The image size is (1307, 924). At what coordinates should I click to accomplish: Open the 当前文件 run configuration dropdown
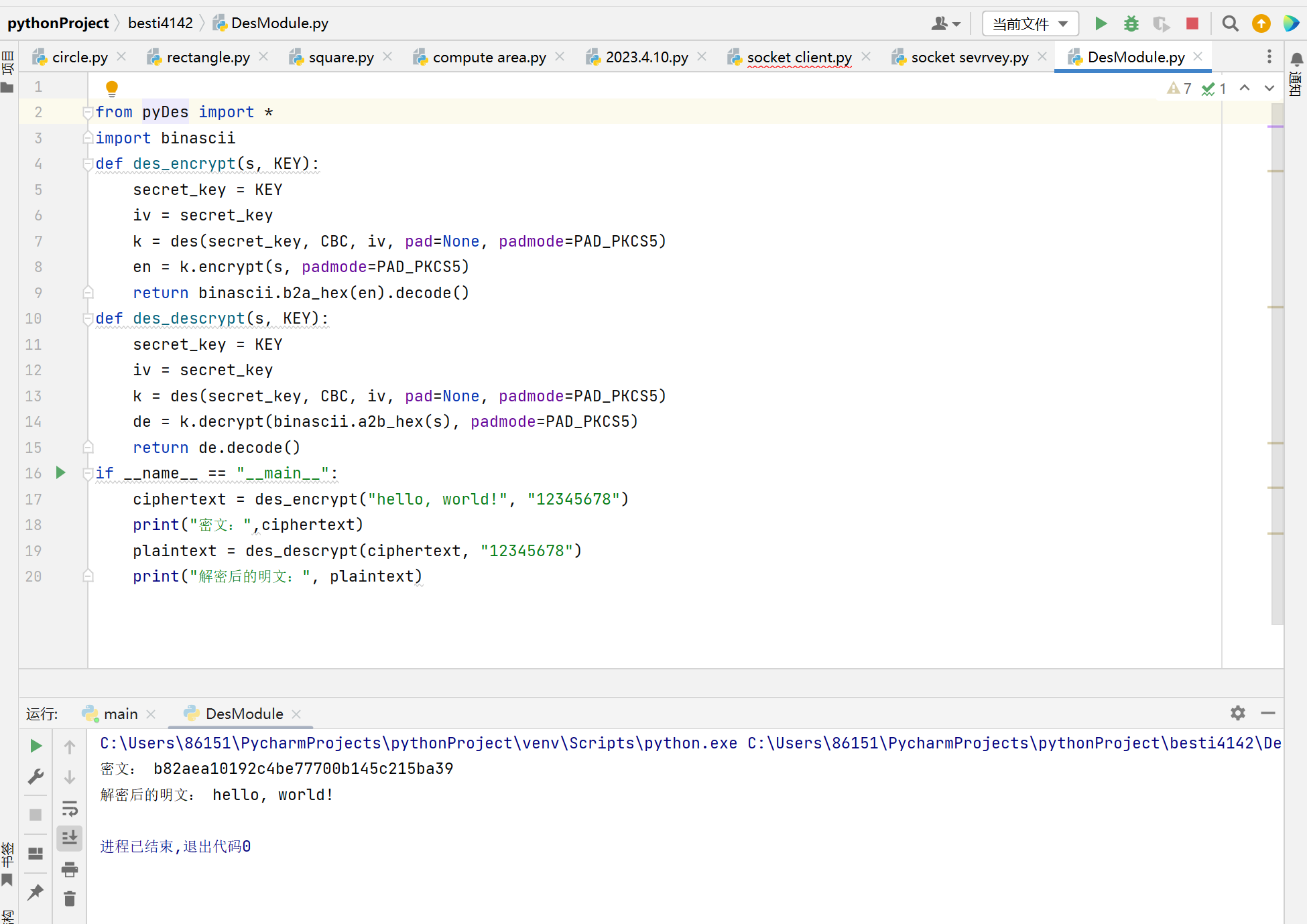click(1030, 24)
